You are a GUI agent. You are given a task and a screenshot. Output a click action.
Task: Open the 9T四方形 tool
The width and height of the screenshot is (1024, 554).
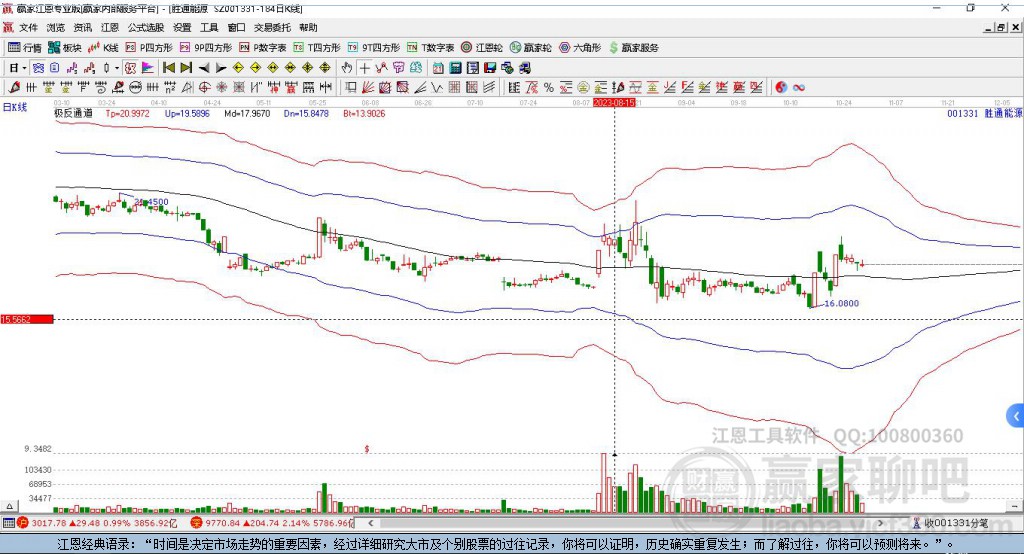(374, 48)
